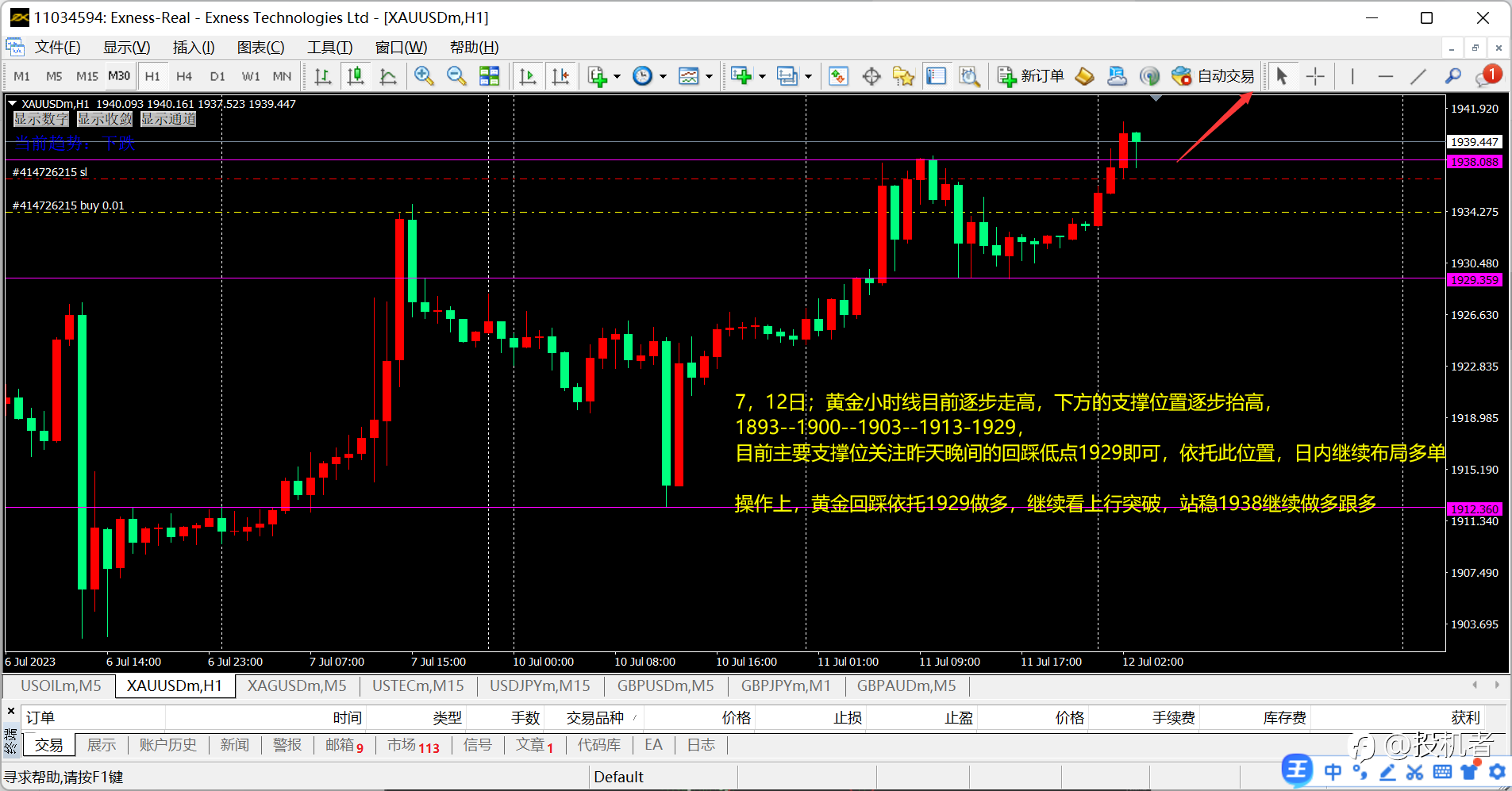Switch IME Chinese/English mode via 中
The image size is (1512, 791).
(x=1333, y=772)
